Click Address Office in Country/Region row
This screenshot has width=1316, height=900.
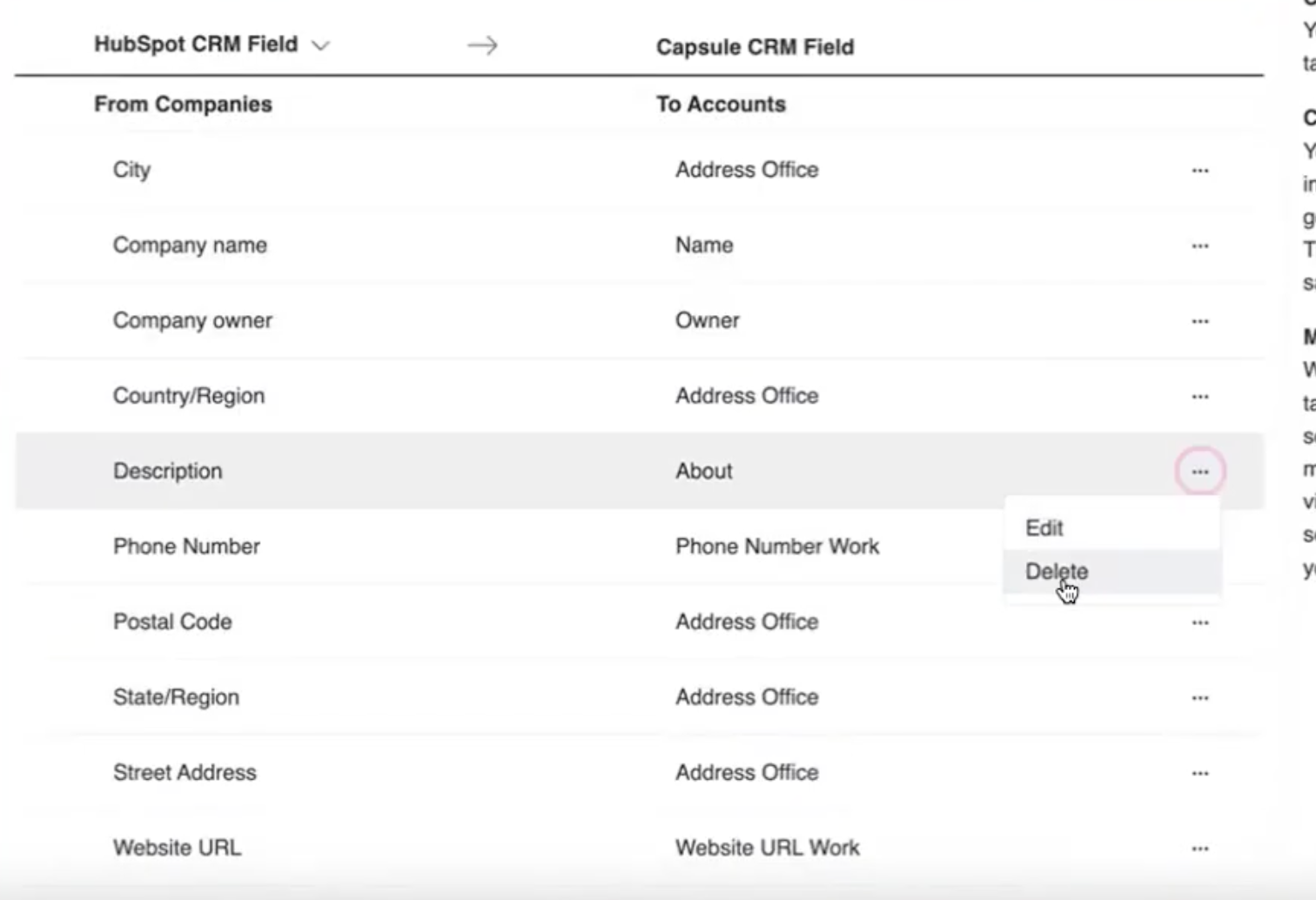click(747, 396)
